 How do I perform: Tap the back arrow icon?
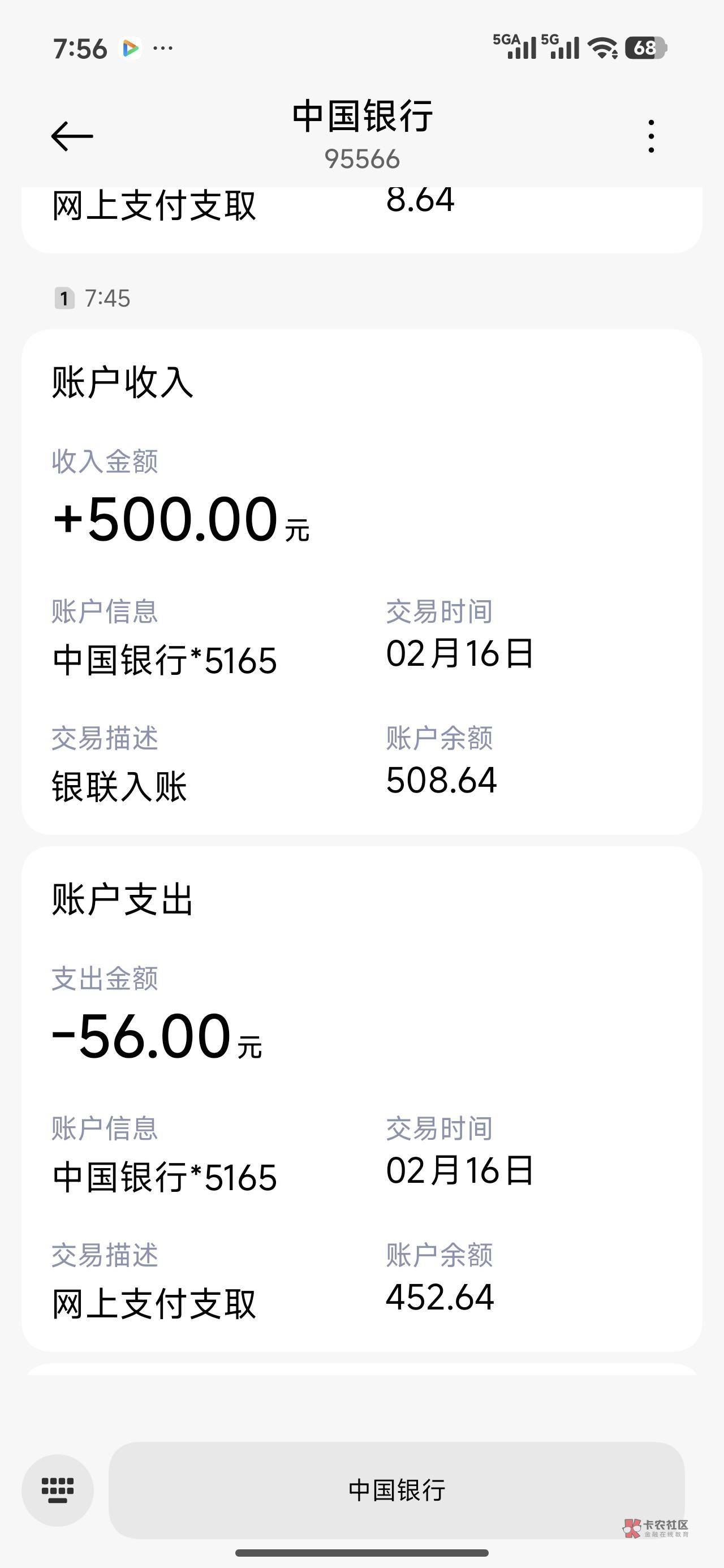pyautogui.click(x=72, y=136)
